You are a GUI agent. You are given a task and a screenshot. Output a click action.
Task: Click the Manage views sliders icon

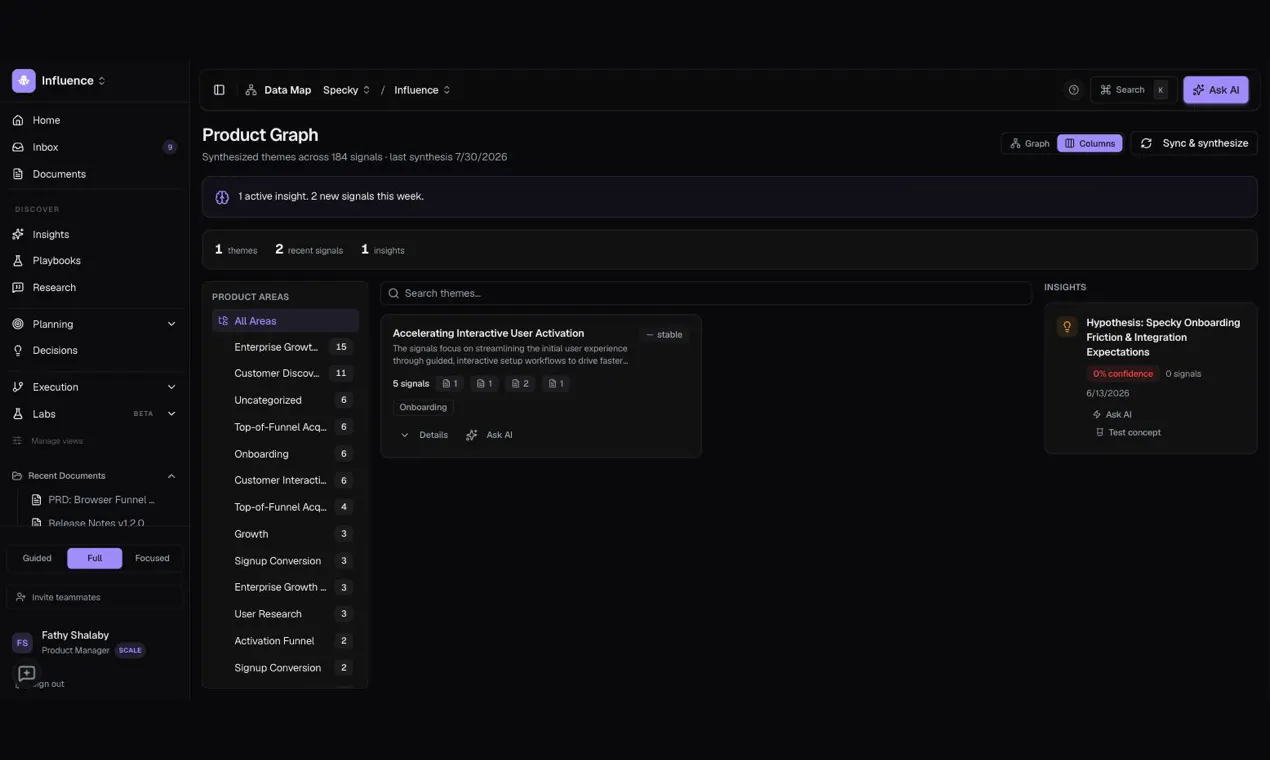pyautogui.click(x=17, y=441)
